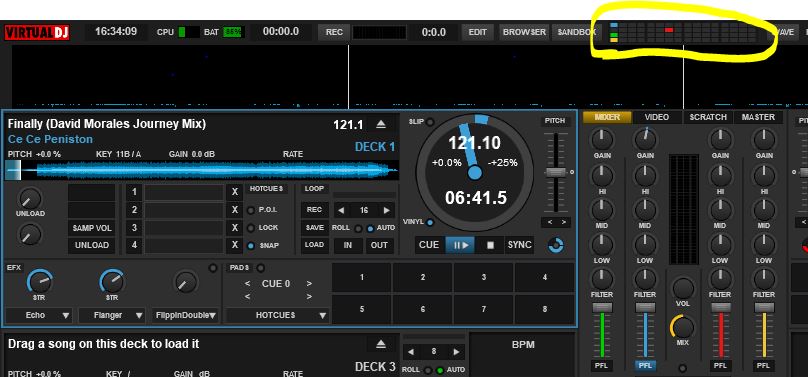This screenshot has height=377, width=808.
Task: Enable PFL on the blue channel
Action: click(x=645, y=366)
